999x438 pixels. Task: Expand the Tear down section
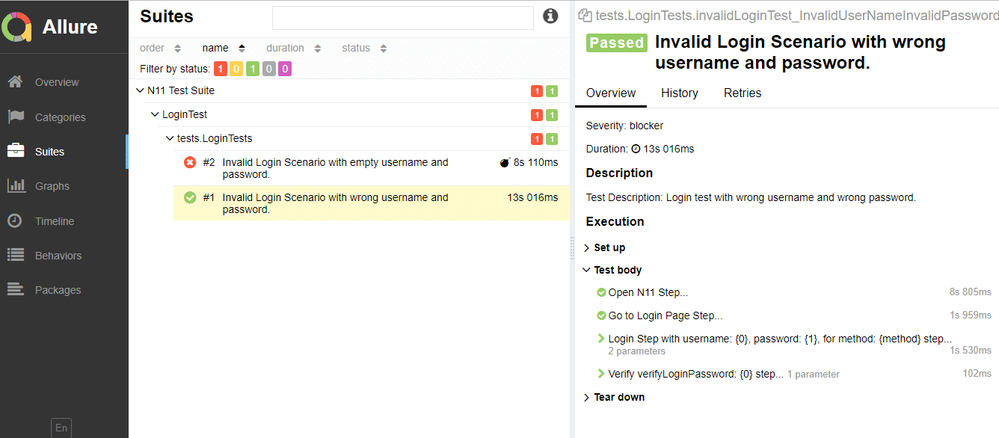619,397
